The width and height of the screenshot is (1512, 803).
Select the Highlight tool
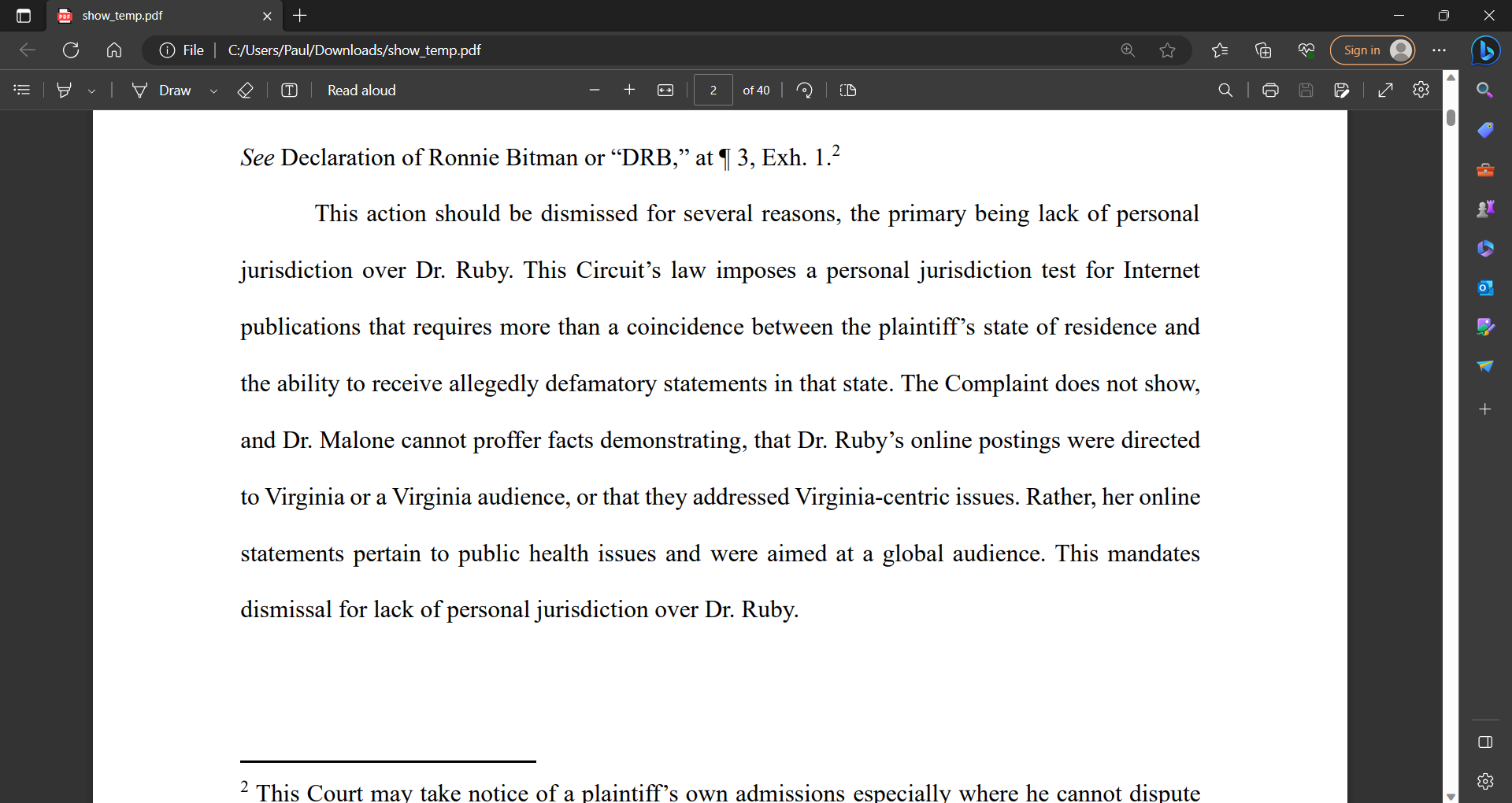(65, 90)
